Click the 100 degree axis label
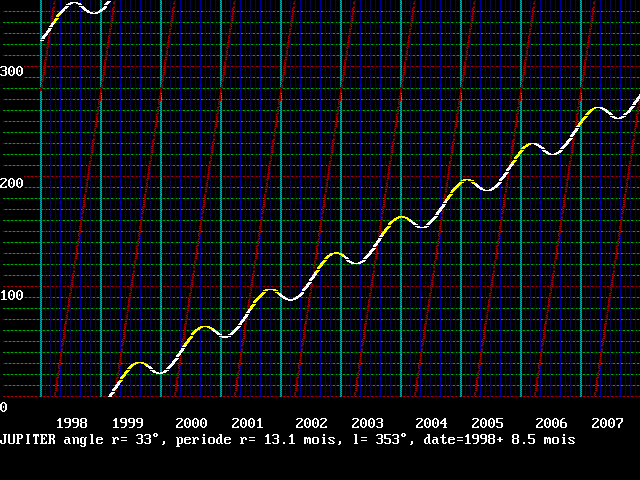The height and width of the screenshot is (480, 640). point(12,295)
